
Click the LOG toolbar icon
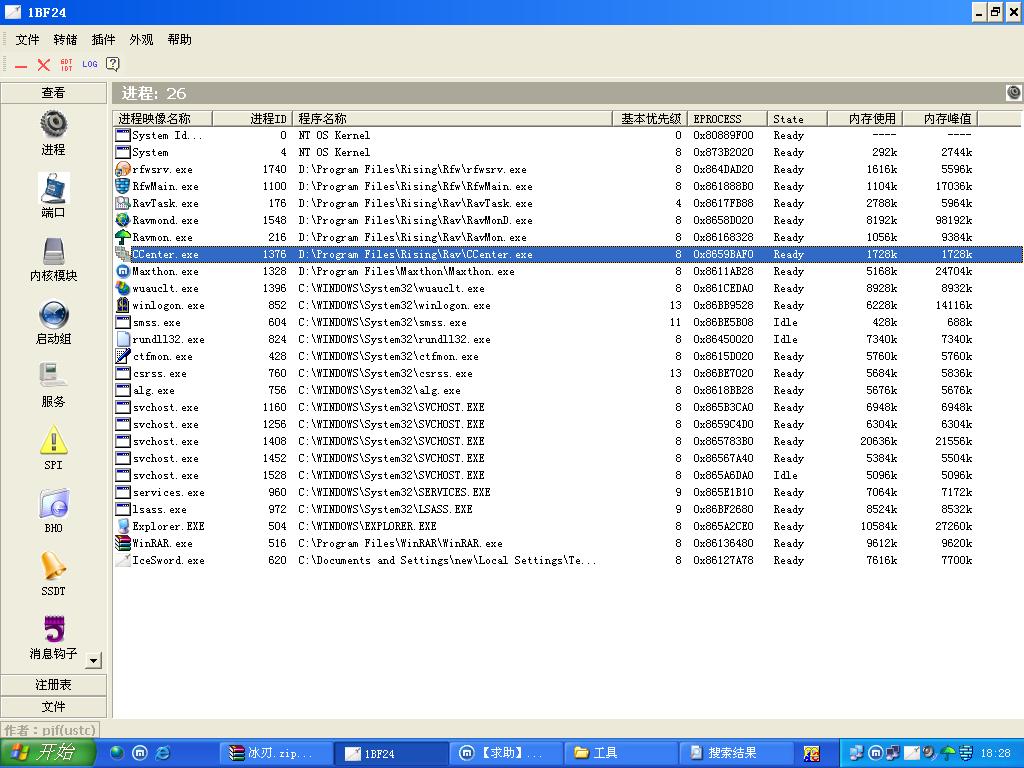pyautogui.click(x=89, y=64)
